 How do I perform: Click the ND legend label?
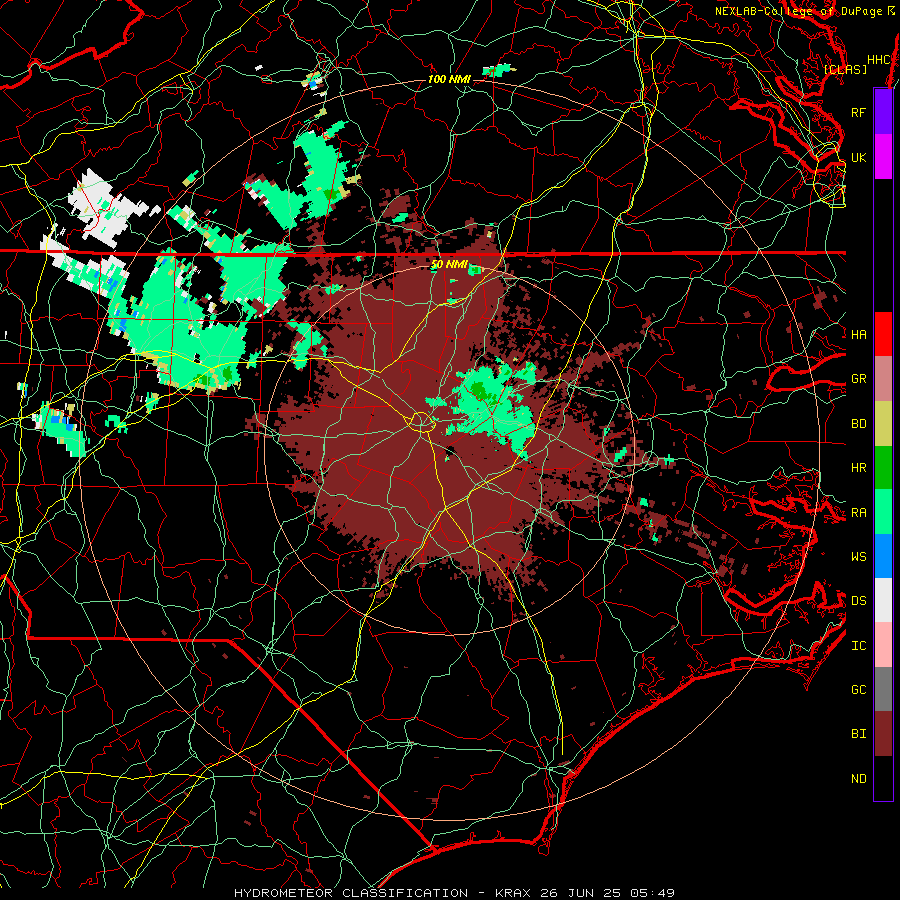858,779
